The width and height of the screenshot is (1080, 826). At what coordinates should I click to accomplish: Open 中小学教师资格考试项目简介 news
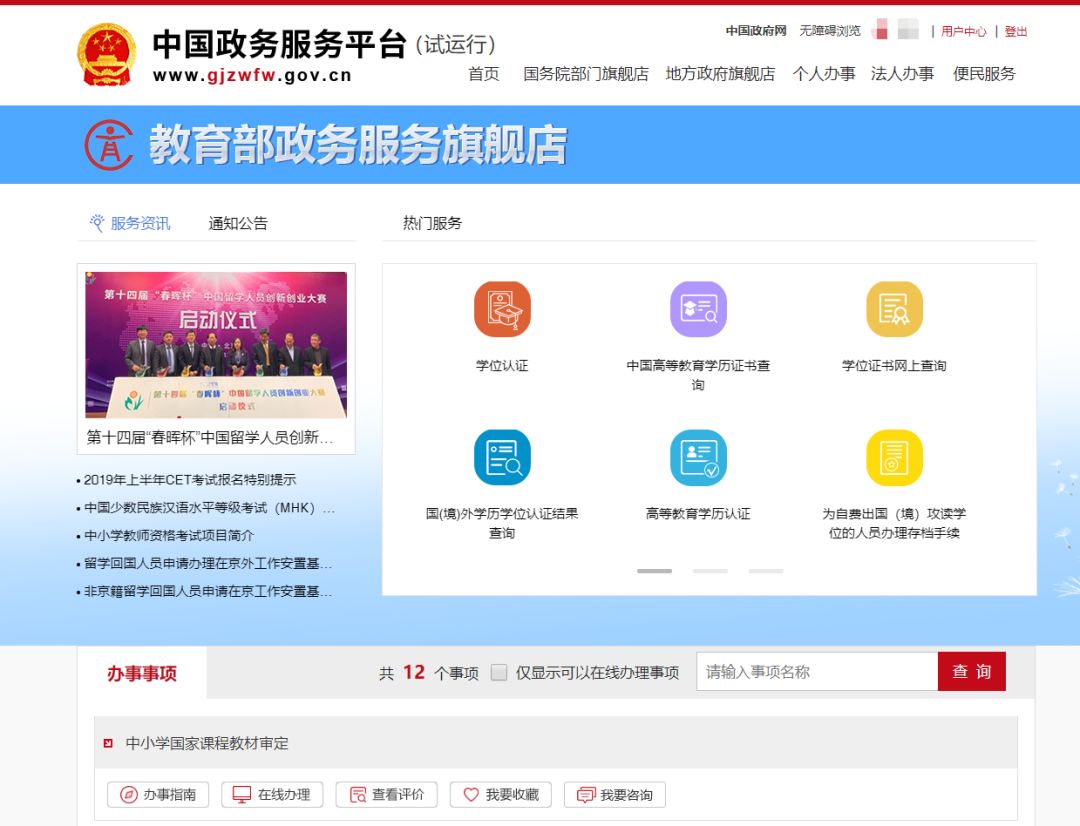(x=169, y=536)
